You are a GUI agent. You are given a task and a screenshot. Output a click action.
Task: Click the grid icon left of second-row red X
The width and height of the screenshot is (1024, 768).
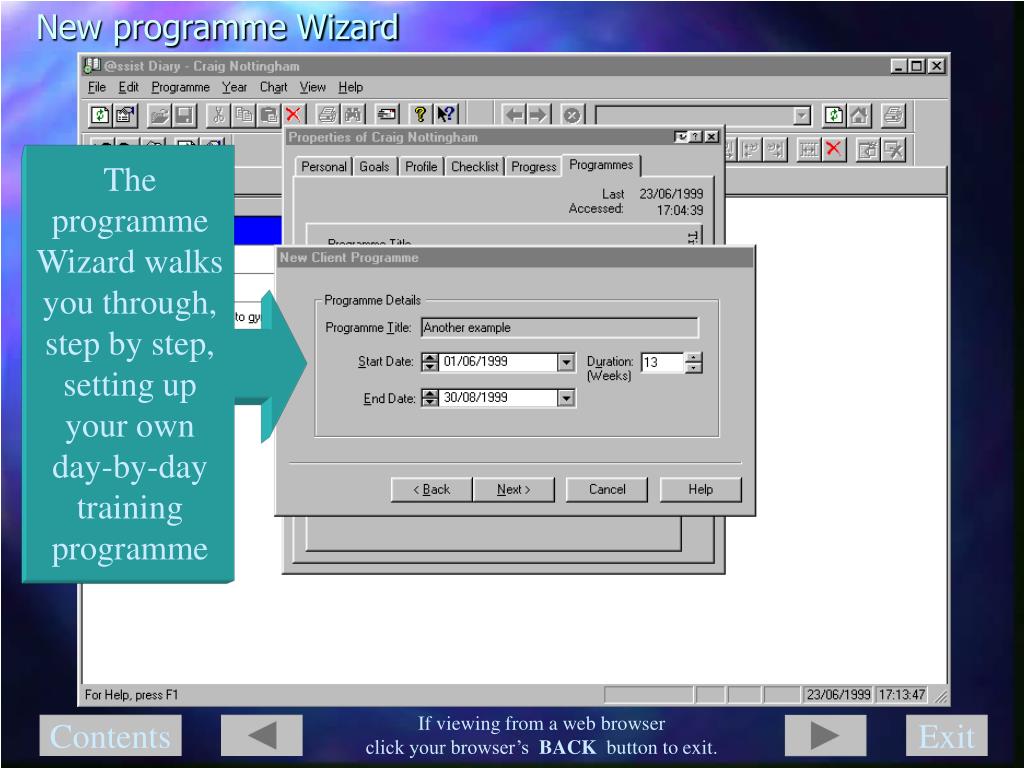808,150
